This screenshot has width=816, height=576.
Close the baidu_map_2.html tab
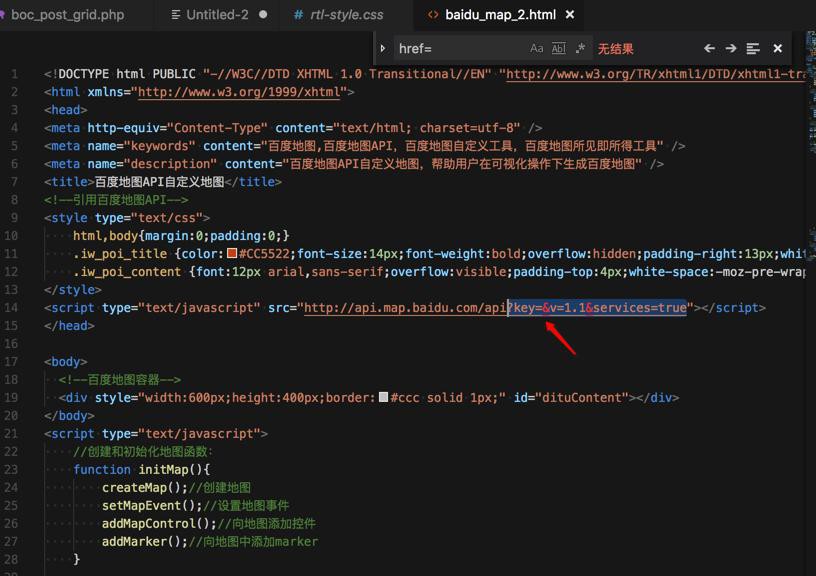(570, 15)
